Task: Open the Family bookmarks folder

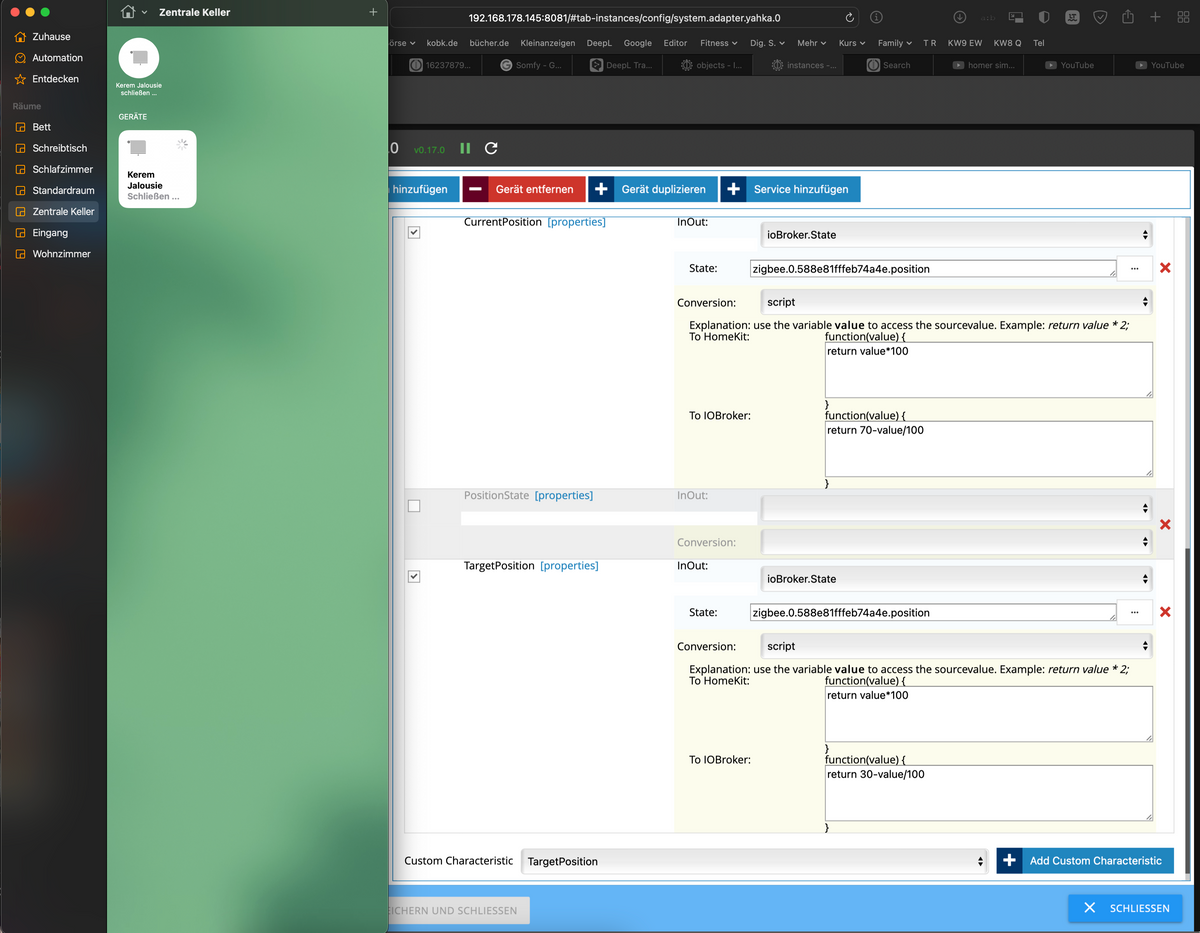Action: [894, 43]
